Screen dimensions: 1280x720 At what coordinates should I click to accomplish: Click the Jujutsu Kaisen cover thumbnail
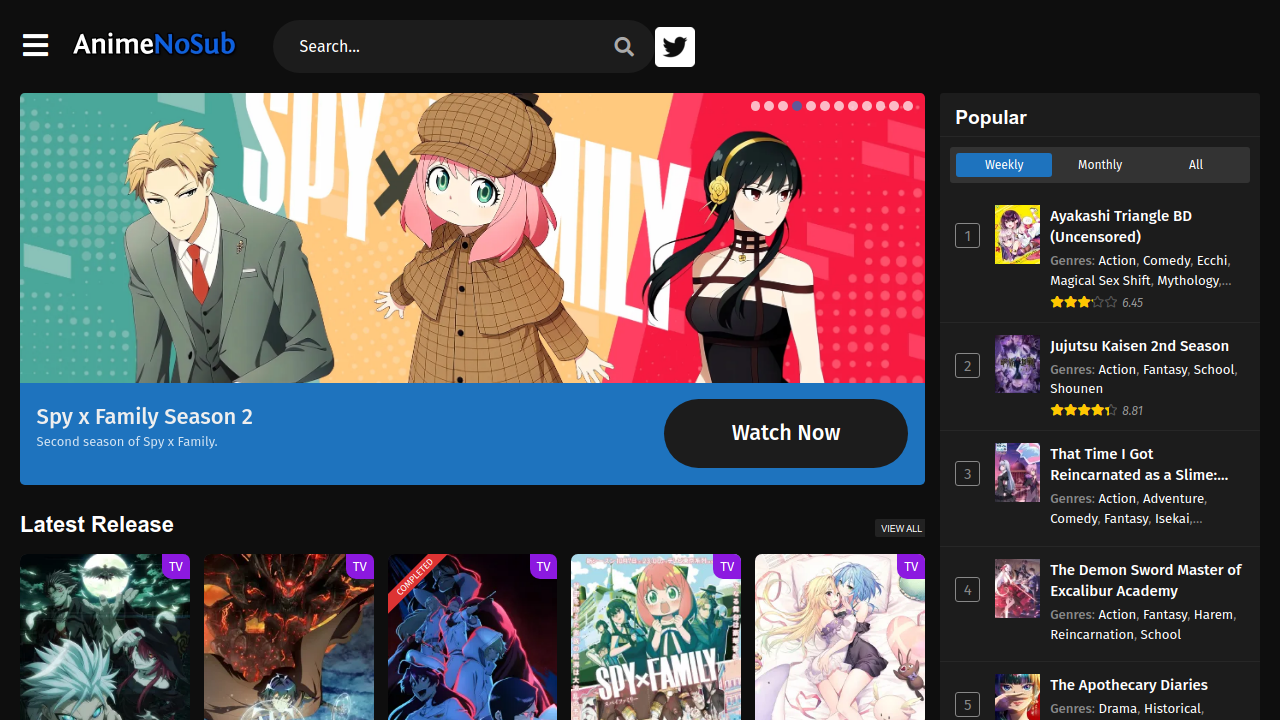1017,364
